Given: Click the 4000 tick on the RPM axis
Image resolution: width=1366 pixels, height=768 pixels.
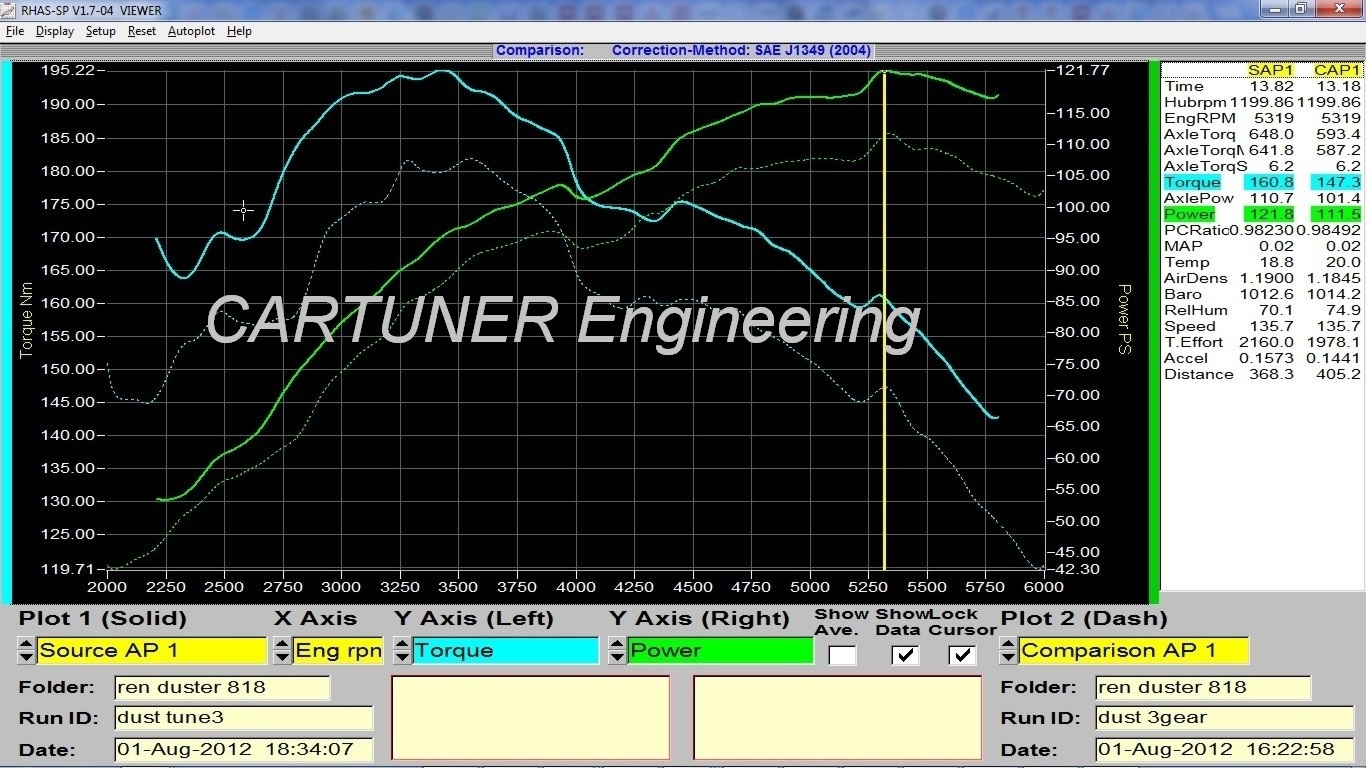Looking at the screenshot, I should (x=576, y=587).
